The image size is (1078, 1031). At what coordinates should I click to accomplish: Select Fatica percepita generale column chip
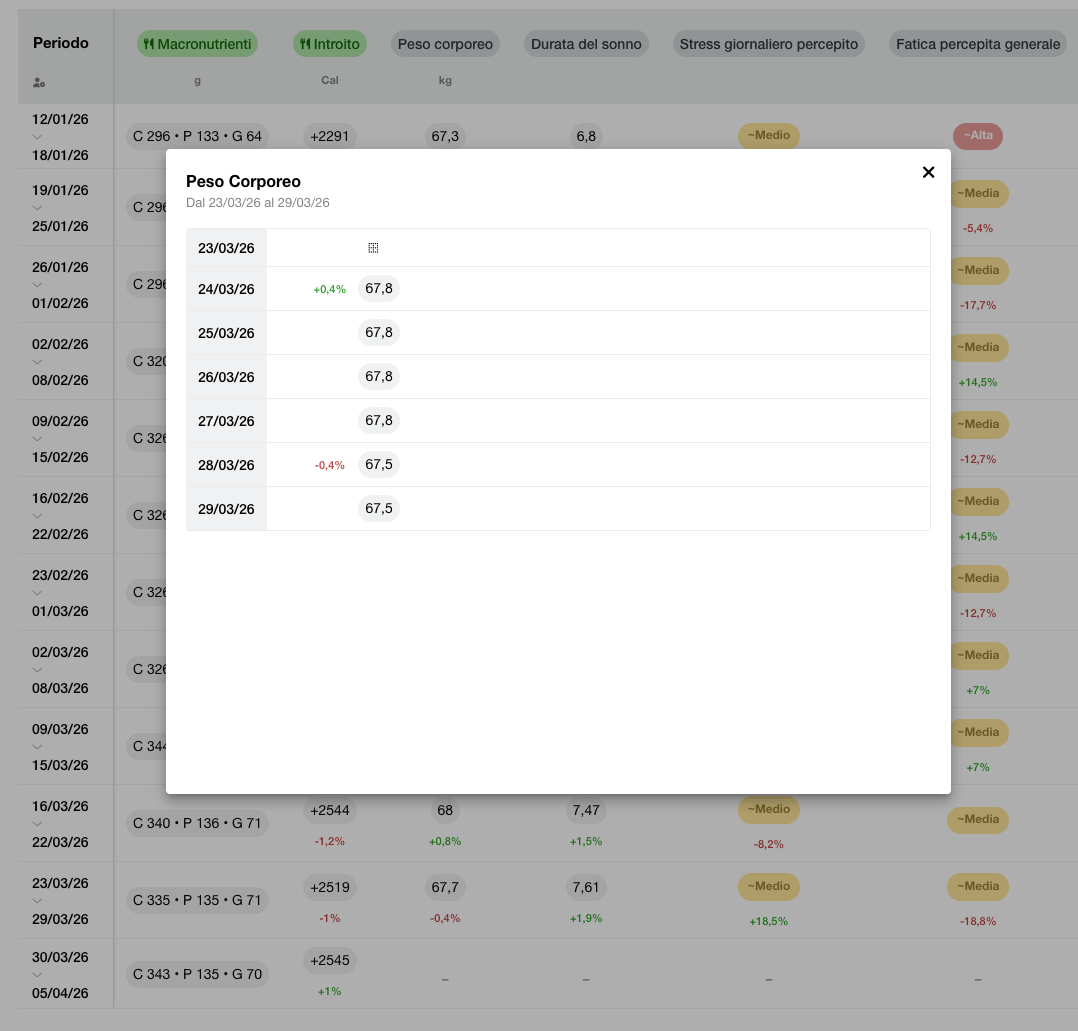(x=978, y=44)
